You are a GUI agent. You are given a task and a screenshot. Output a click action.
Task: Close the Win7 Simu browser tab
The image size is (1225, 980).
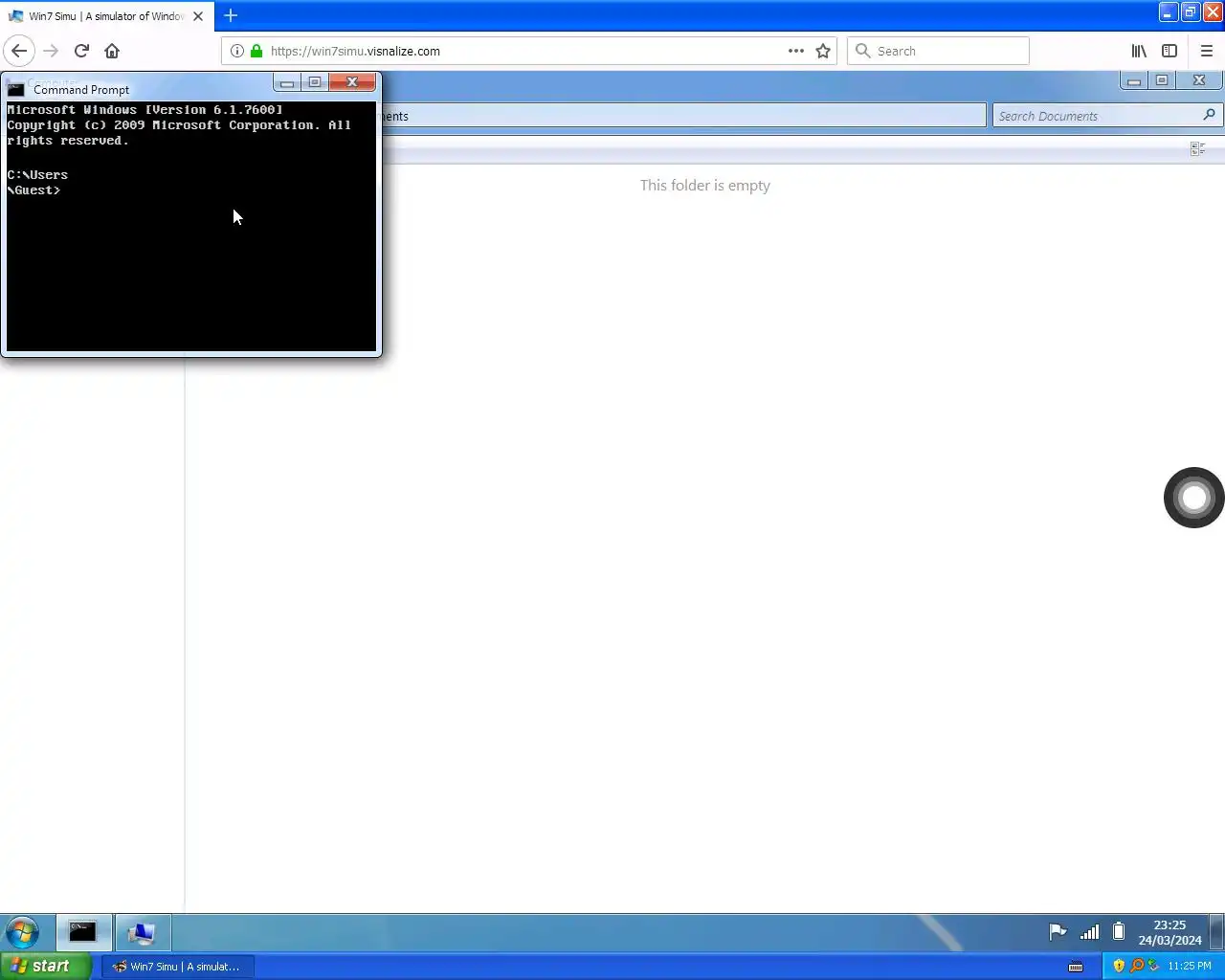tap(198, 16)
